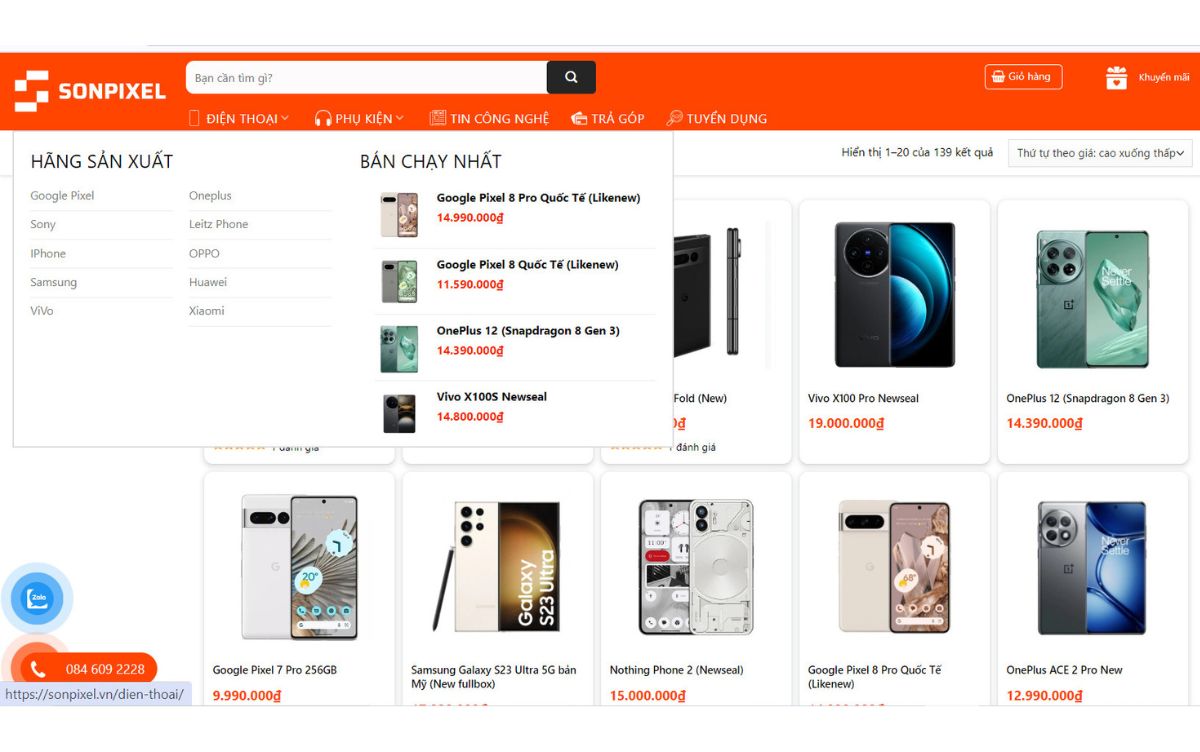Viewport: 1200px width, 752px height.
Task: Open the Vivo X100S Newseal best-seller link
Action: pyautogui.click(x=492, y=397)
